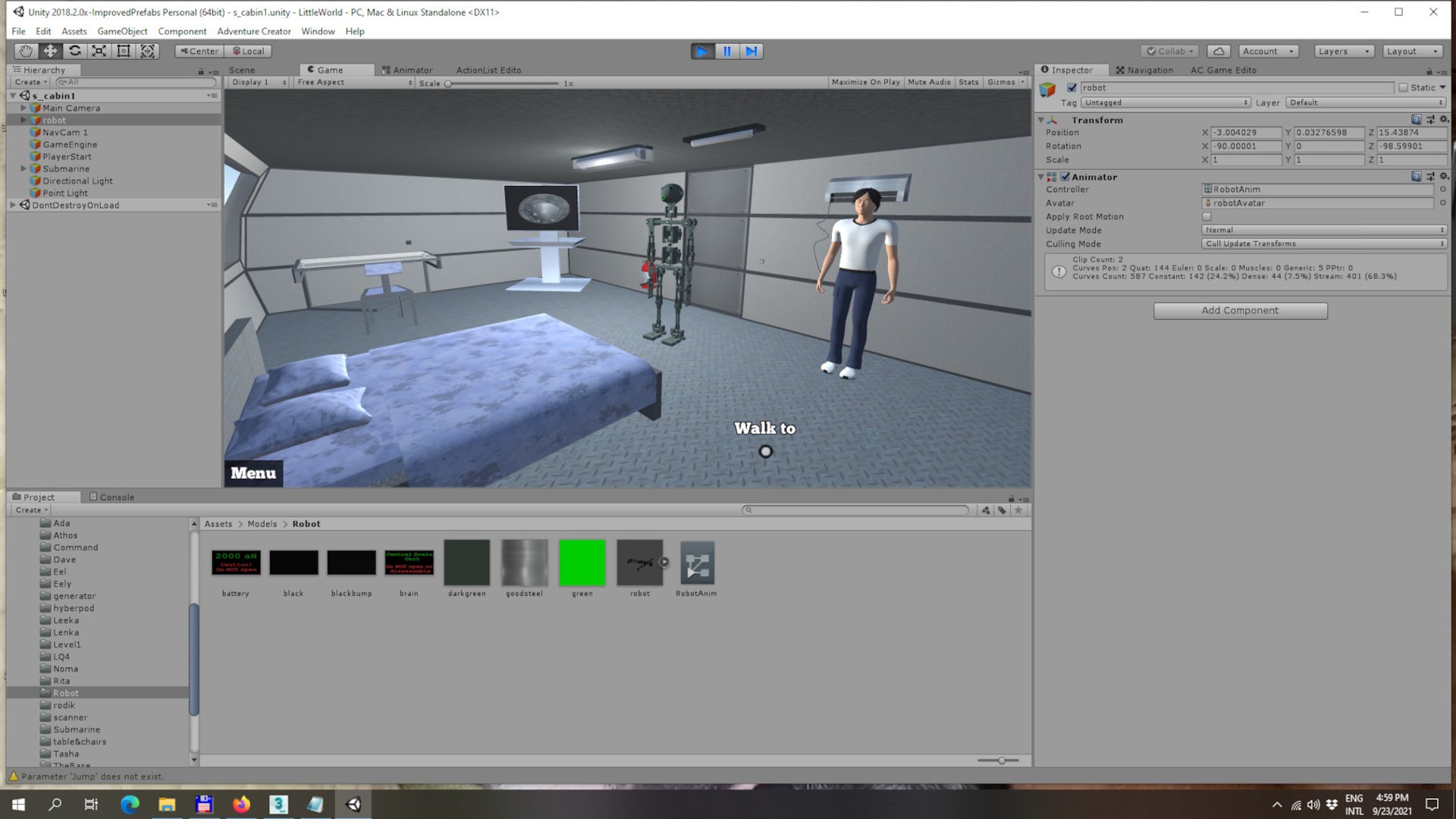Toggle Maximize On Play
The image size is (1456, 819).
pyautogui.click(x=865, y=82)
